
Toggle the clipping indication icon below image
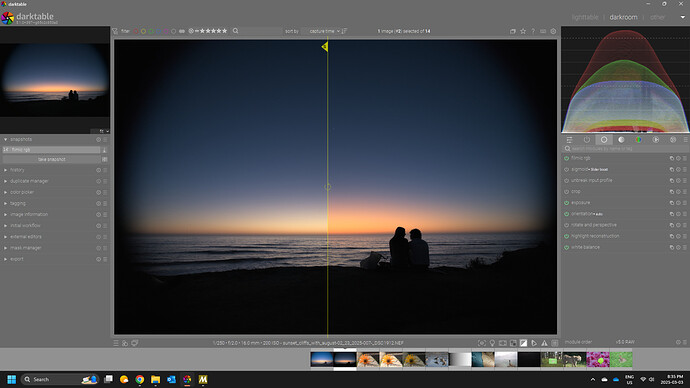coord(523,343)
